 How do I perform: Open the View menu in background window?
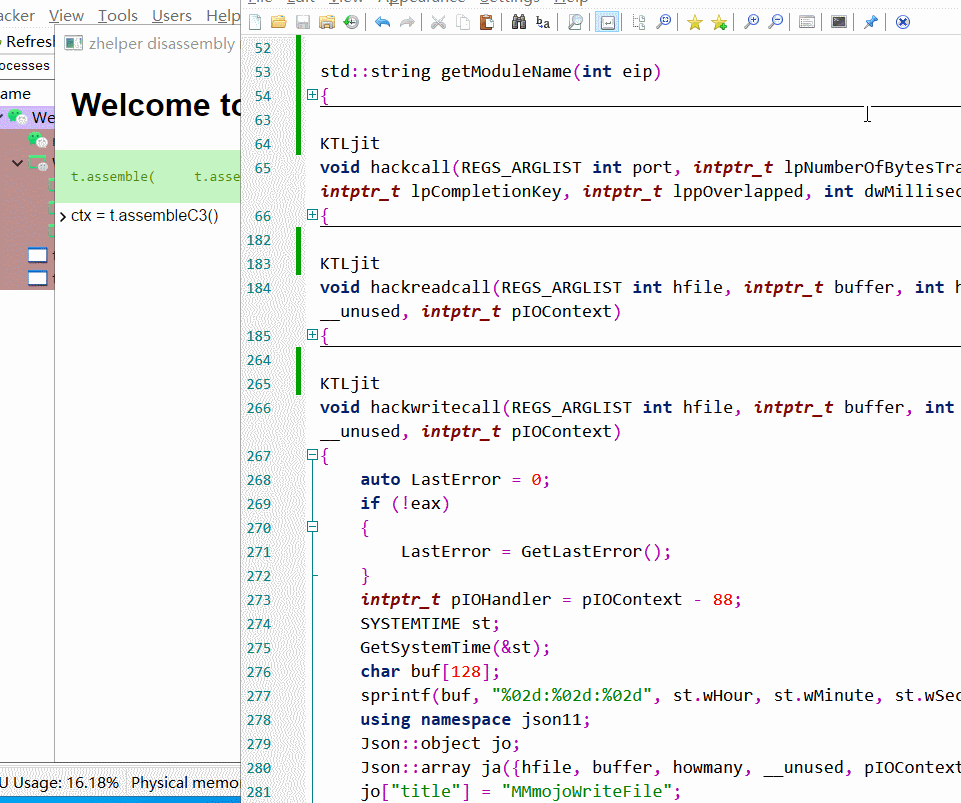[x=66, y=15]
